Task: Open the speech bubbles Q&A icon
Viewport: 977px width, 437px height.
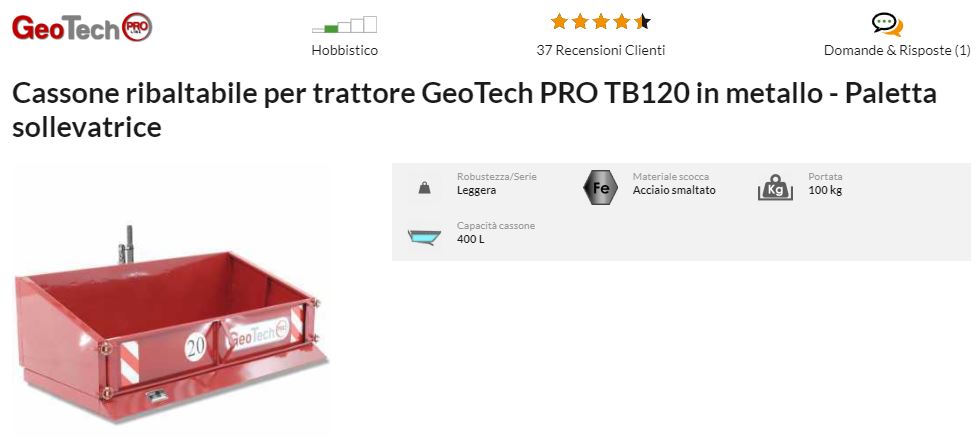Action: [x=887, y=25]
